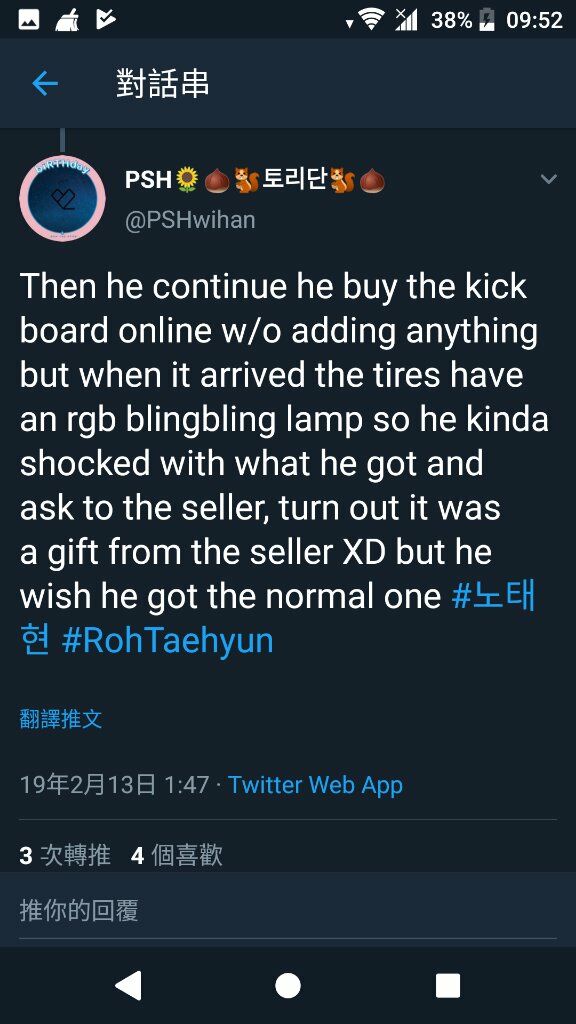View the 4 個喜歡 likes list
The image size is (576, 1024).
point(177,855)
